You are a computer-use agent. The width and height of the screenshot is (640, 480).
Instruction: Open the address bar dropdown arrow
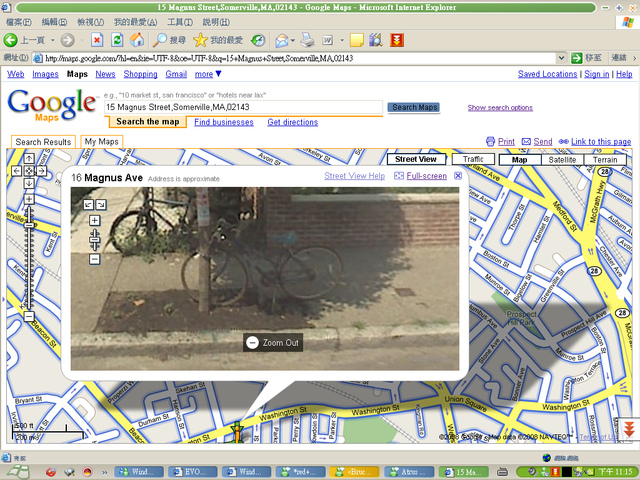(561, 58)
